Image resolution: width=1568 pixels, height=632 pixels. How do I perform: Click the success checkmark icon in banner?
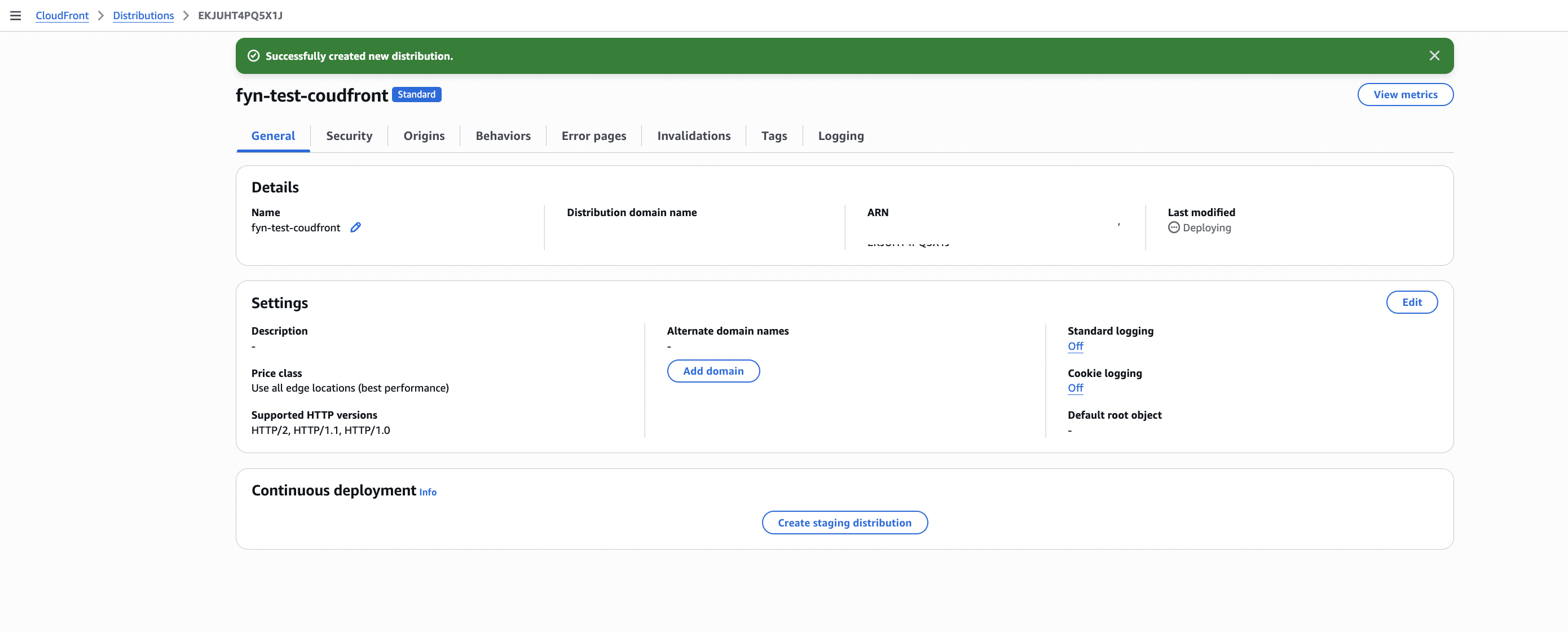click(253, 55)
